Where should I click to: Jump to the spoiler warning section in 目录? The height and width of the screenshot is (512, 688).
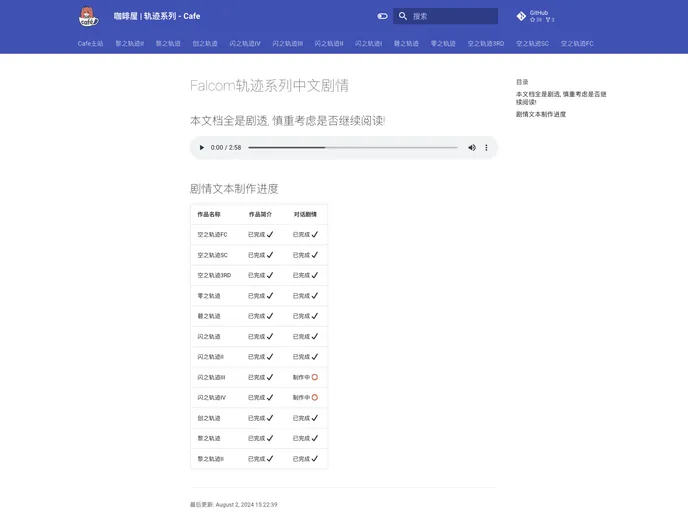tap(561, 98)
